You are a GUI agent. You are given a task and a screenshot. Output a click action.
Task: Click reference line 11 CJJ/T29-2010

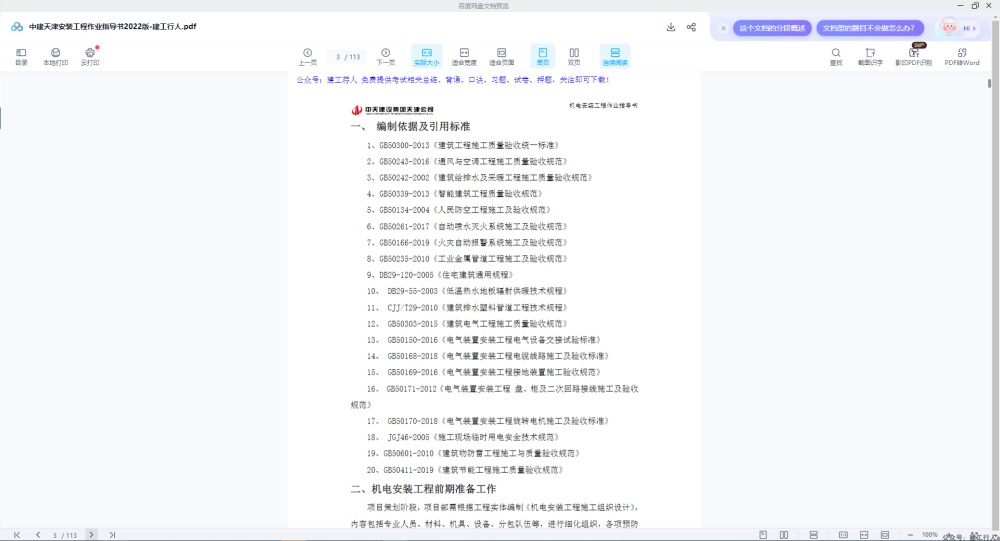(x=467, y=308)
